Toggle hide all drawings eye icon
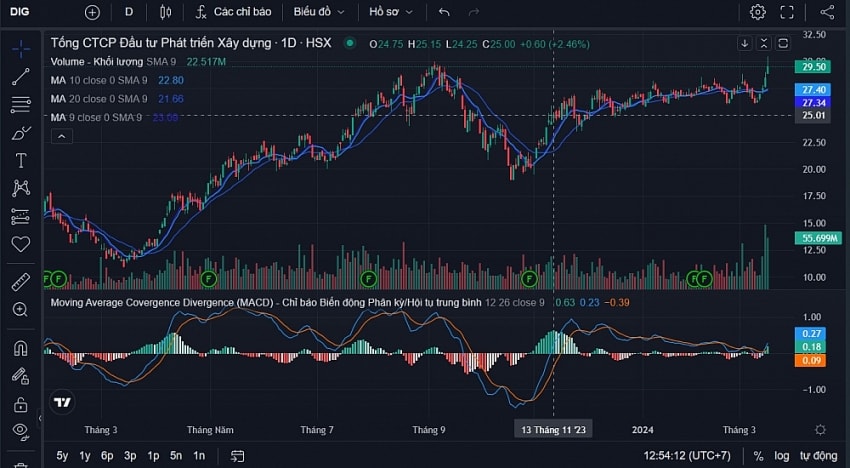Screen dimensions: 850x468 21,431
